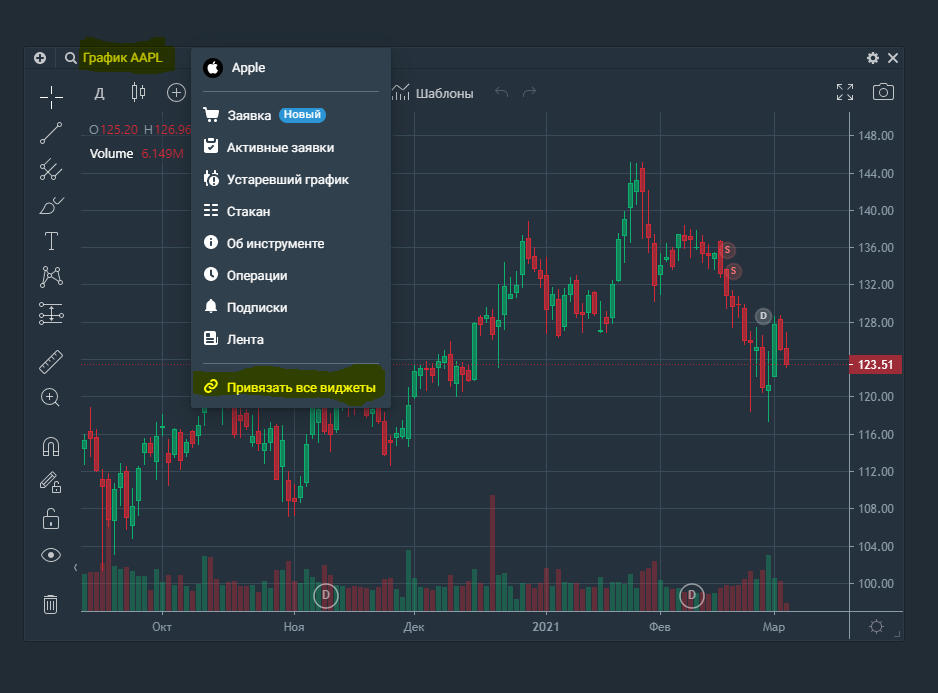Click the current price label 123.51
This screenshot has width=938, height=693.
(x=875, y=364)
